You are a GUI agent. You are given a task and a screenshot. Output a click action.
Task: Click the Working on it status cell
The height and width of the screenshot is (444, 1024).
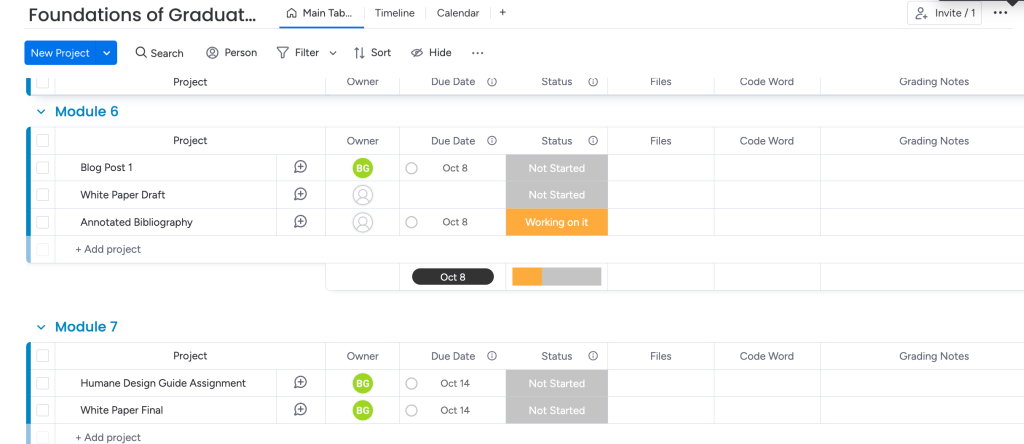(x=556, y=222)
